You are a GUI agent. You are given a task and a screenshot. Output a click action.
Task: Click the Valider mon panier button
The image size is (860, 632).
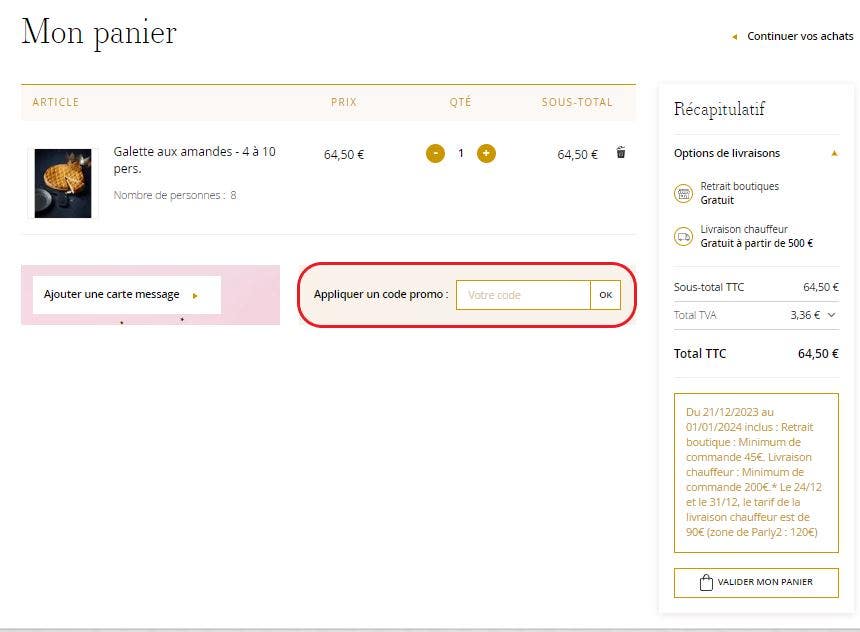click(756, 583)
